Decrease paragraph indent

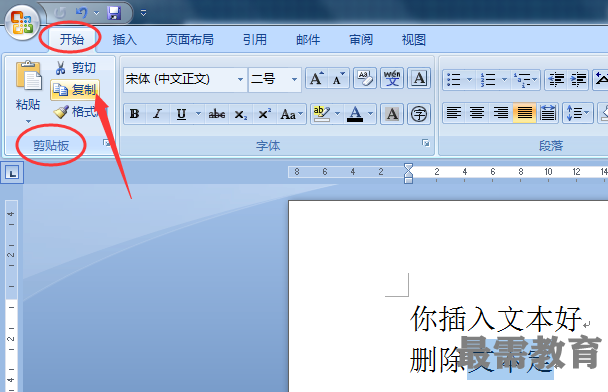point(556,80)
